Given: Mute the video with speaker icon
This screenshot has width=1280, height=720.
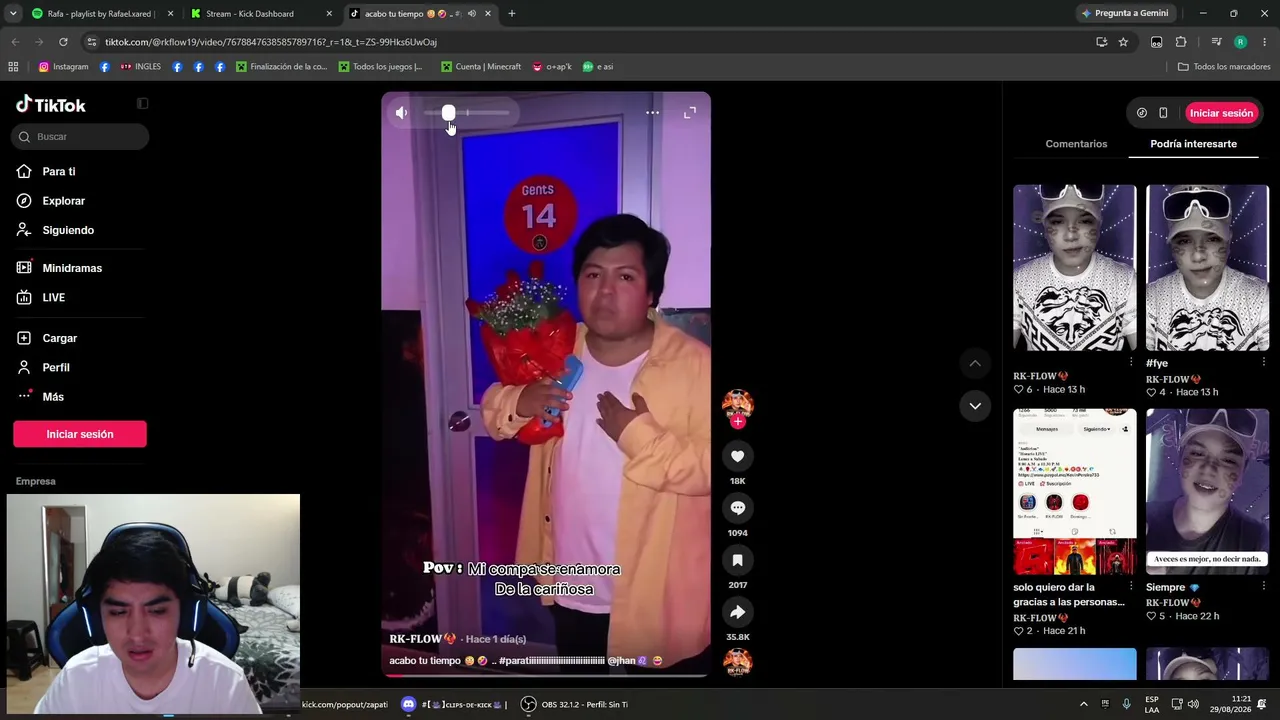Looking at the screenshot, I should [401, 113].
